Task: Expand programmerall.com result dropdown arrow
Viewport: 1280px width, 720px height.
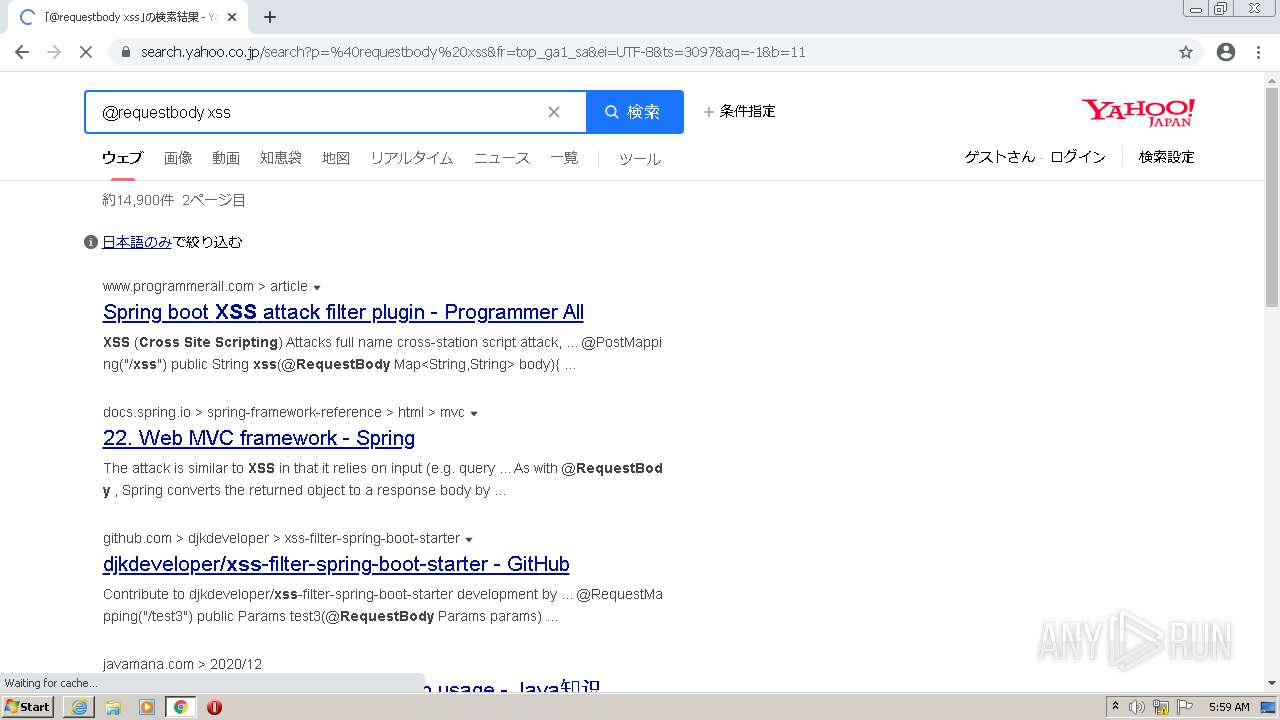Action: (x=317, y=288)
